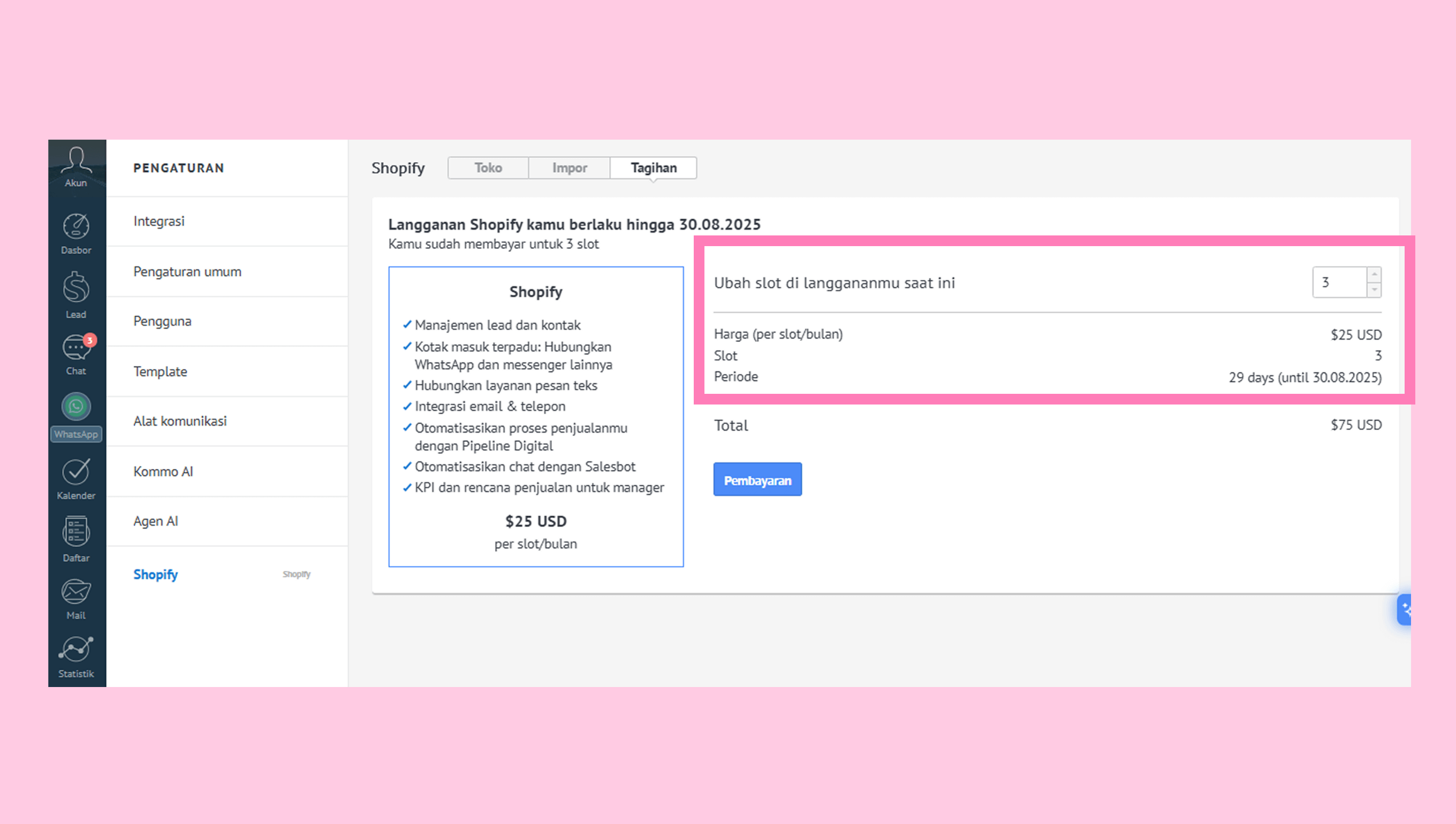Open Pengaturan umum settings

227,272
